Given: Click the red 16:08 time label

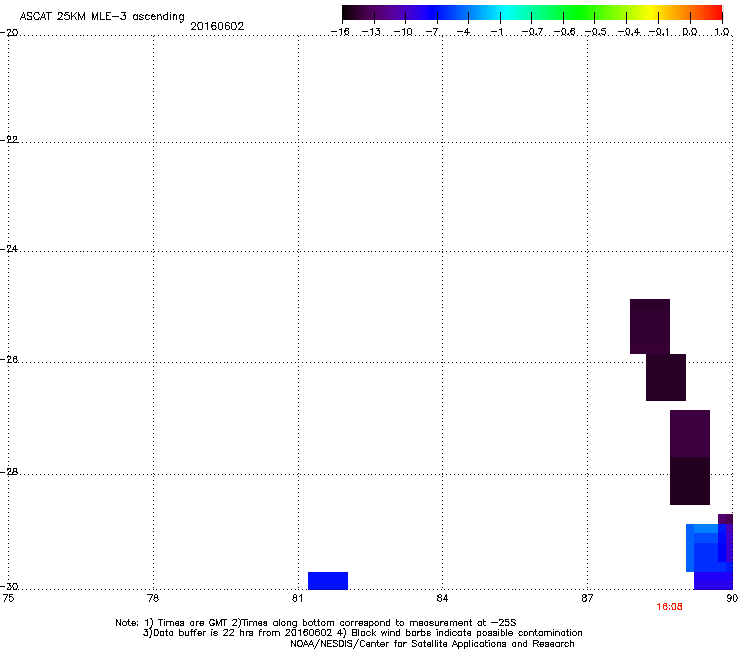Looking at the screenshot, I should [x=669, y=607].
